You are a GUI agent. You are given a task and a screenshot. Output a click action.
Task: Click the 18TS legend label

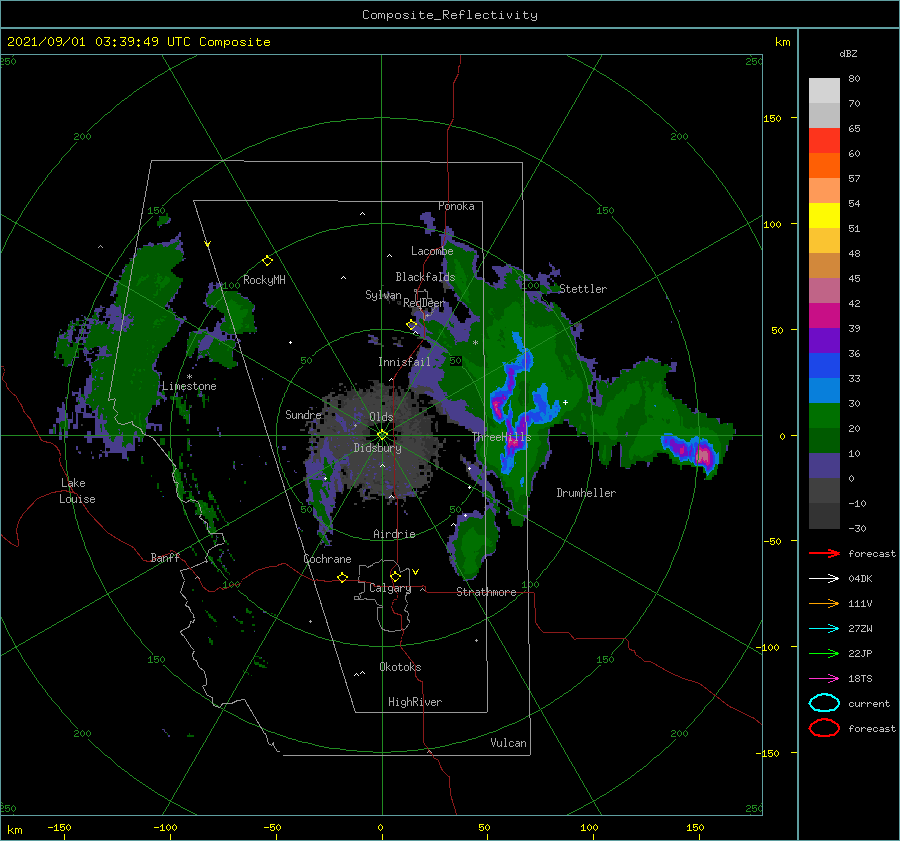tap(860, 679)
